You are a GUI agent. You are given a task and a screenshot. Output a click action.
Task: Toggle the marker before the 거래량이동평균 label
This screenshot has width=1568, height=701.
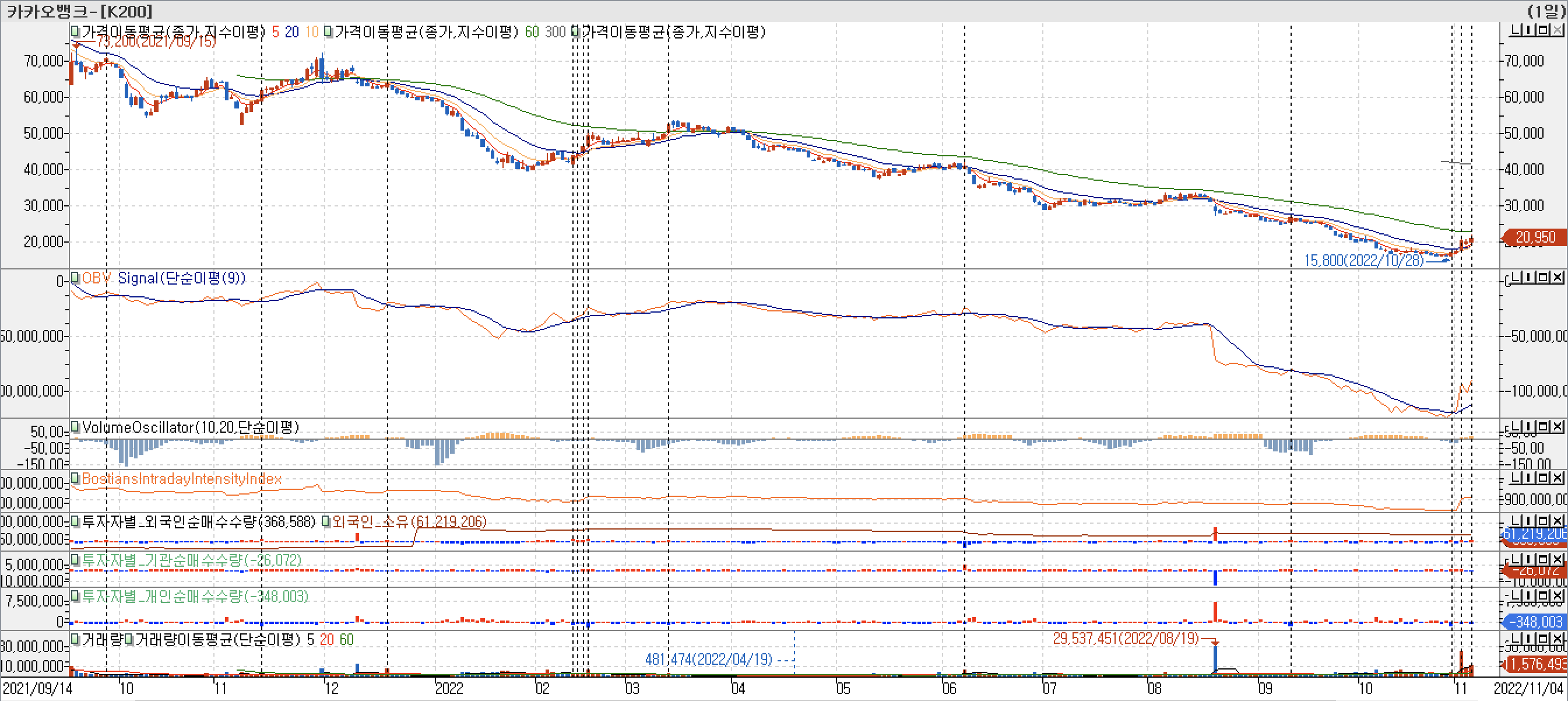[128, 639]
